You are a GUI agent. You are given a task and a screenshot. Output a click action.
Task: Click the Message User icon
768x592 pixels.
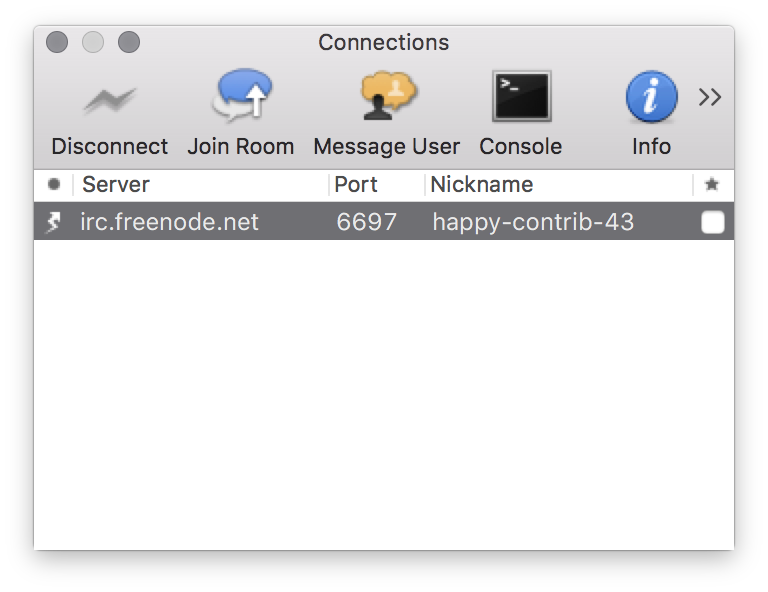tap(386, 98)
